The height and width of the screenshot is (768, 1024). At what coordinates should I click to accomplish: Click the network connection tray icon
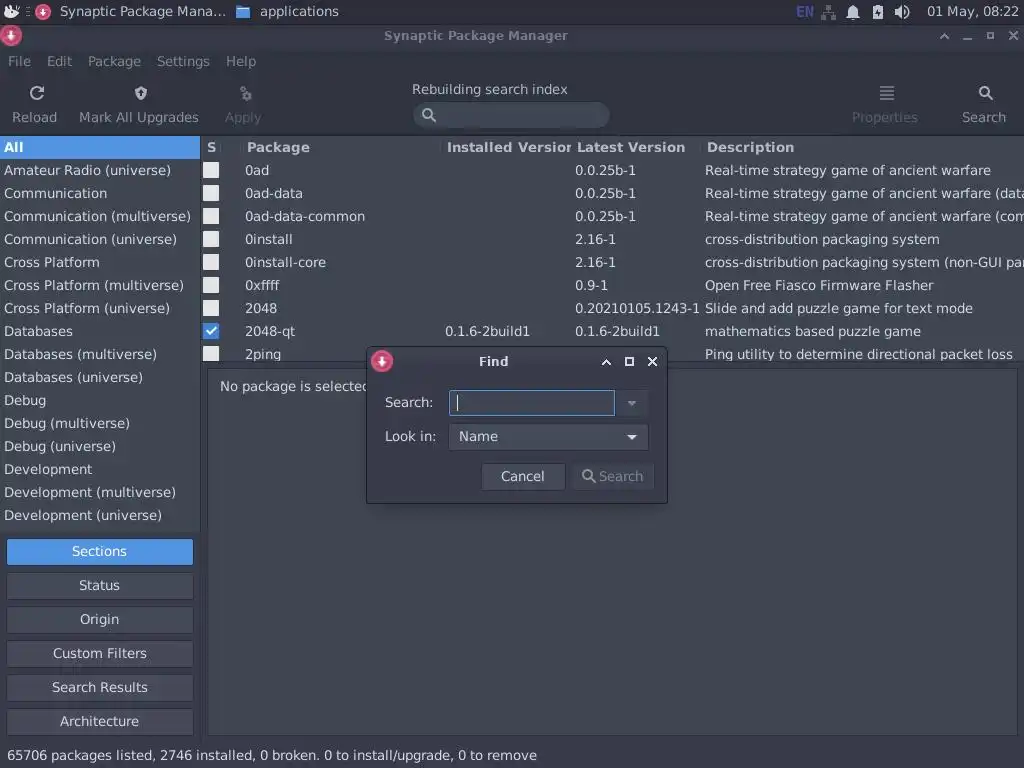pyautogui.click(x=829, y=12)
